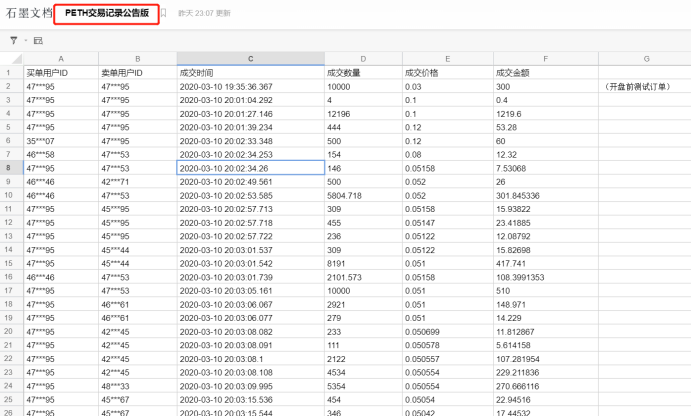Click the amount cell 270.666116
The width and height of the screenshot is (691, 416).
pos(546,386)
